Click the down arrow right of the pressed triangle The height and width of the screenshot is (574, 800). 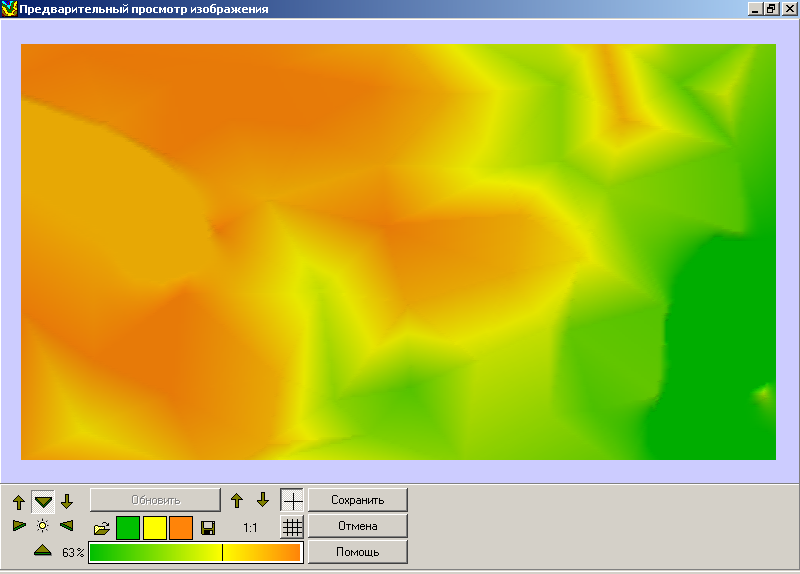point(67,502)
